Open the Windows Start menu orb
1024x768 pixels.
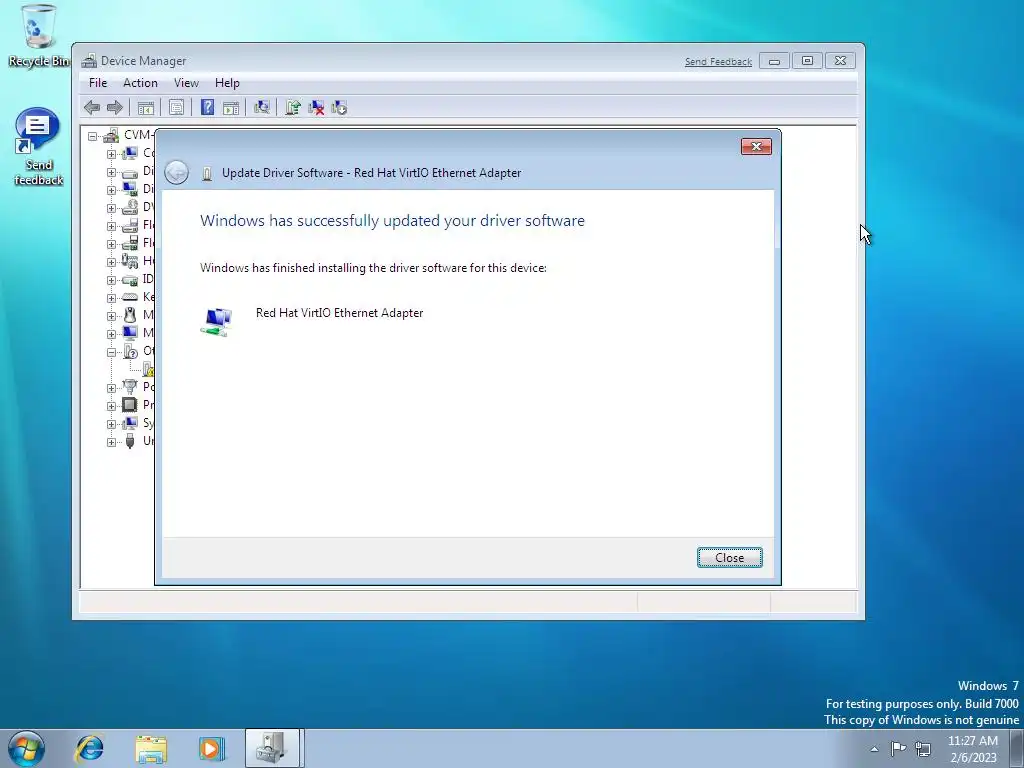point(27,748)
